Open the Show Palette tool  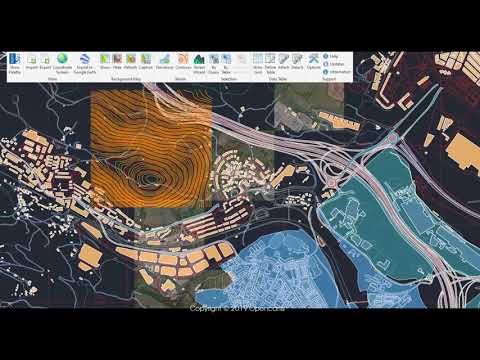(15, 63)
